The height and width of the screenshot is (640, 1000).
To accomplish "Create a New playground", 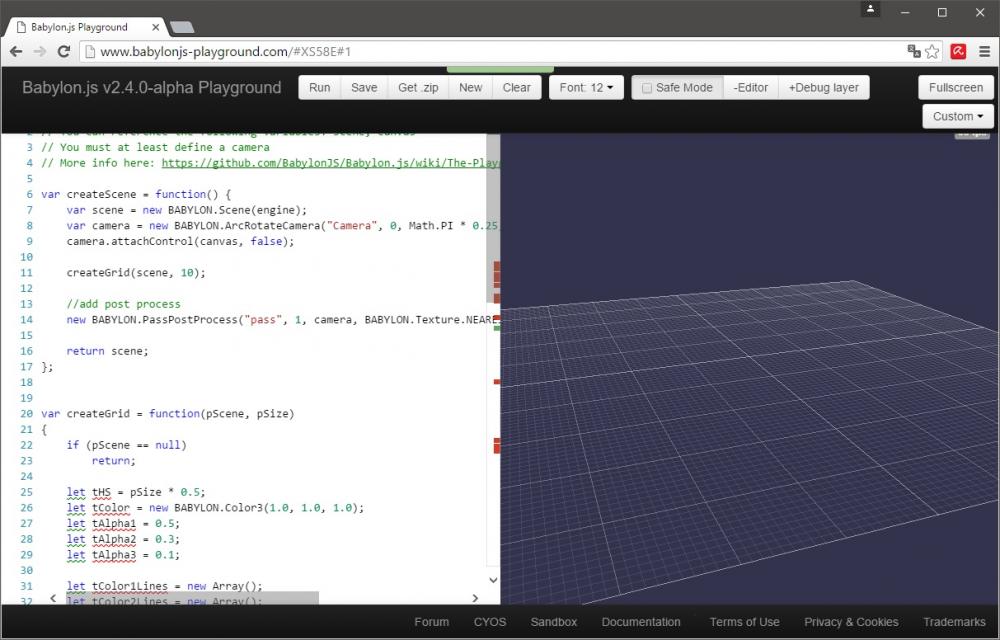I will coord(471,87).
